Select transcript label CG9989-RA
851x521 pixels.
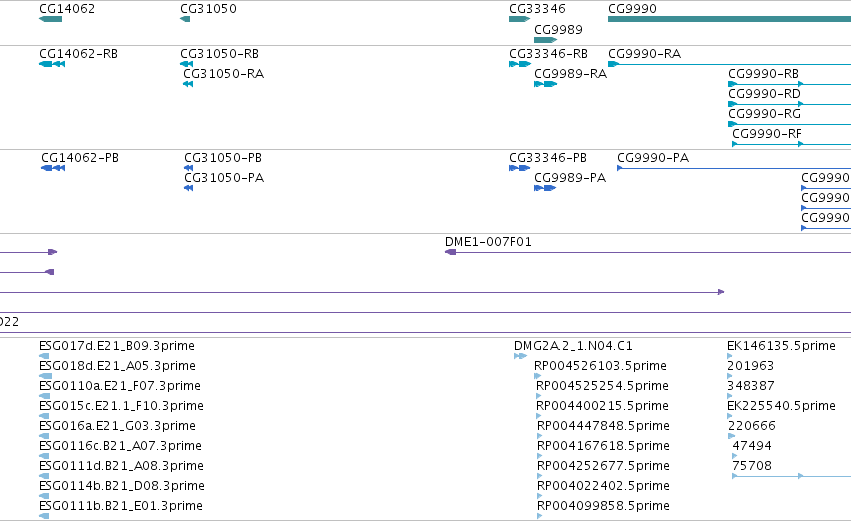570,74
